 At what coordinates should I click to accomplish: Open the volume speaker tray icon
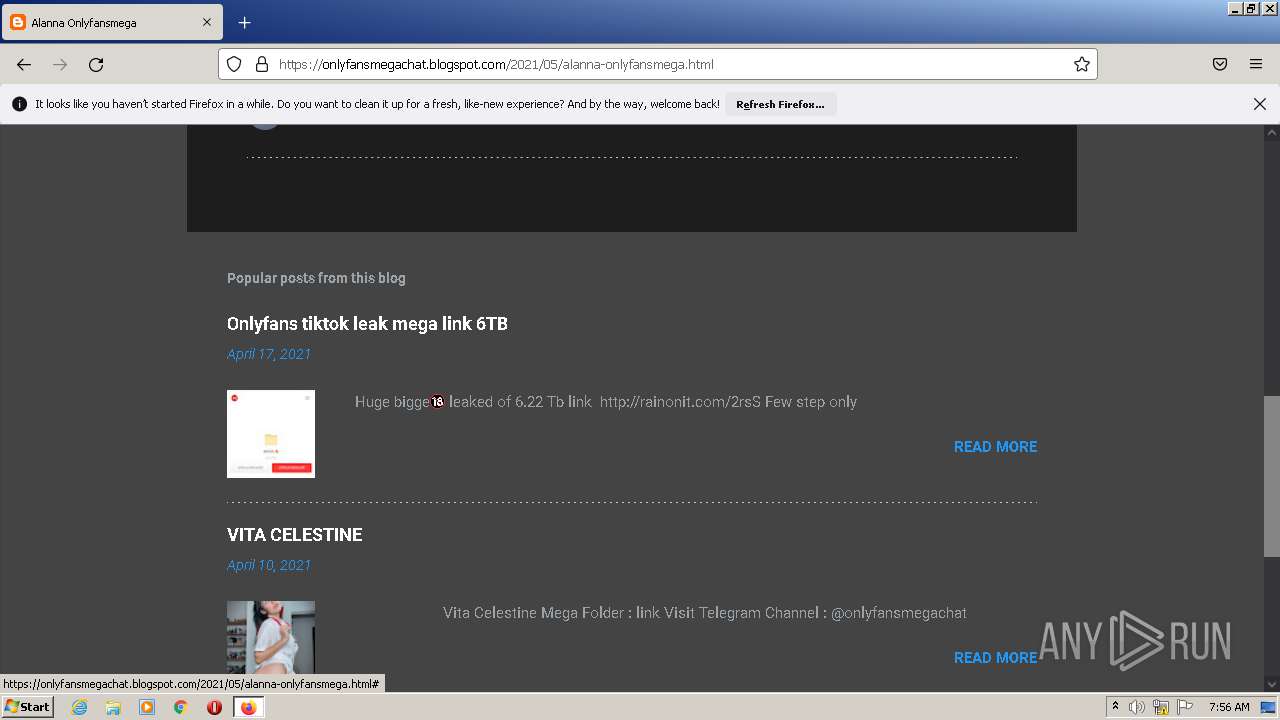(1137, 707)
